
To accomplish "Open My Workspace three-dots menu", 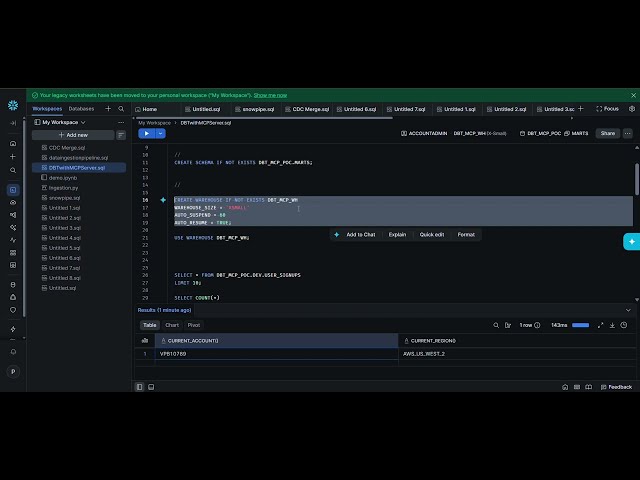I will 121,122.
